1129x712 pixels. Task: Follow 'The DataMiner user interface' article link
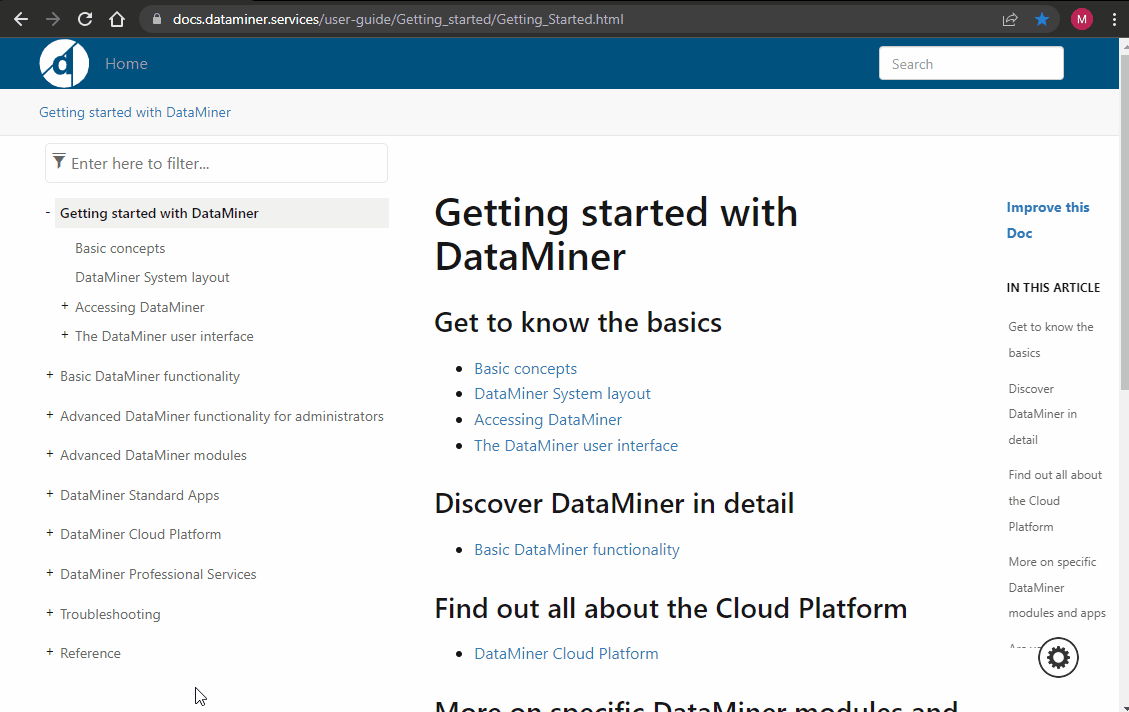(x=576, y=446)
